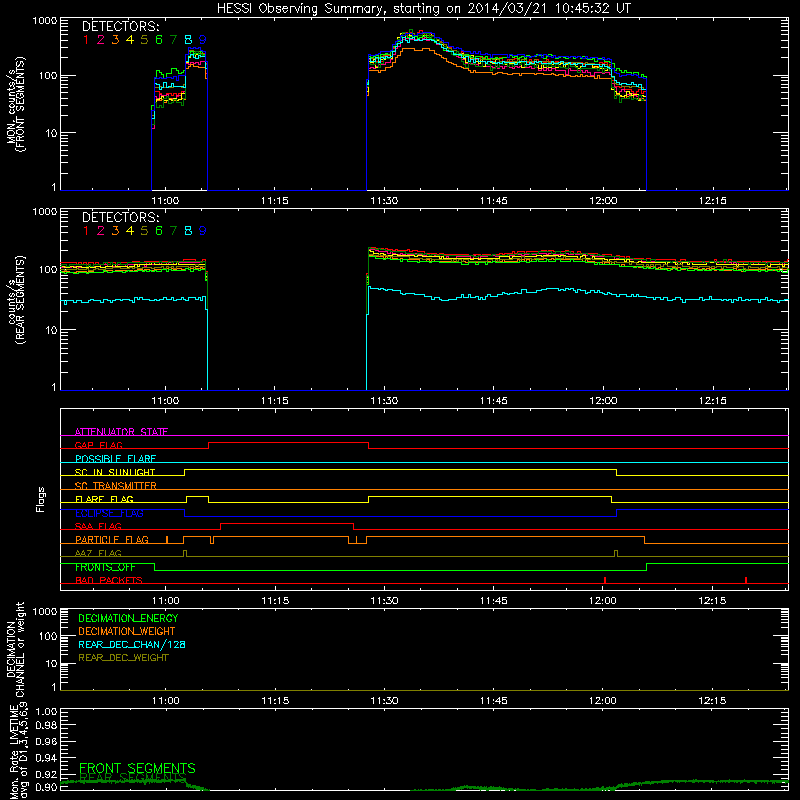Pick detector 3 legend number in rear segments plot

[x=115, y=231]
